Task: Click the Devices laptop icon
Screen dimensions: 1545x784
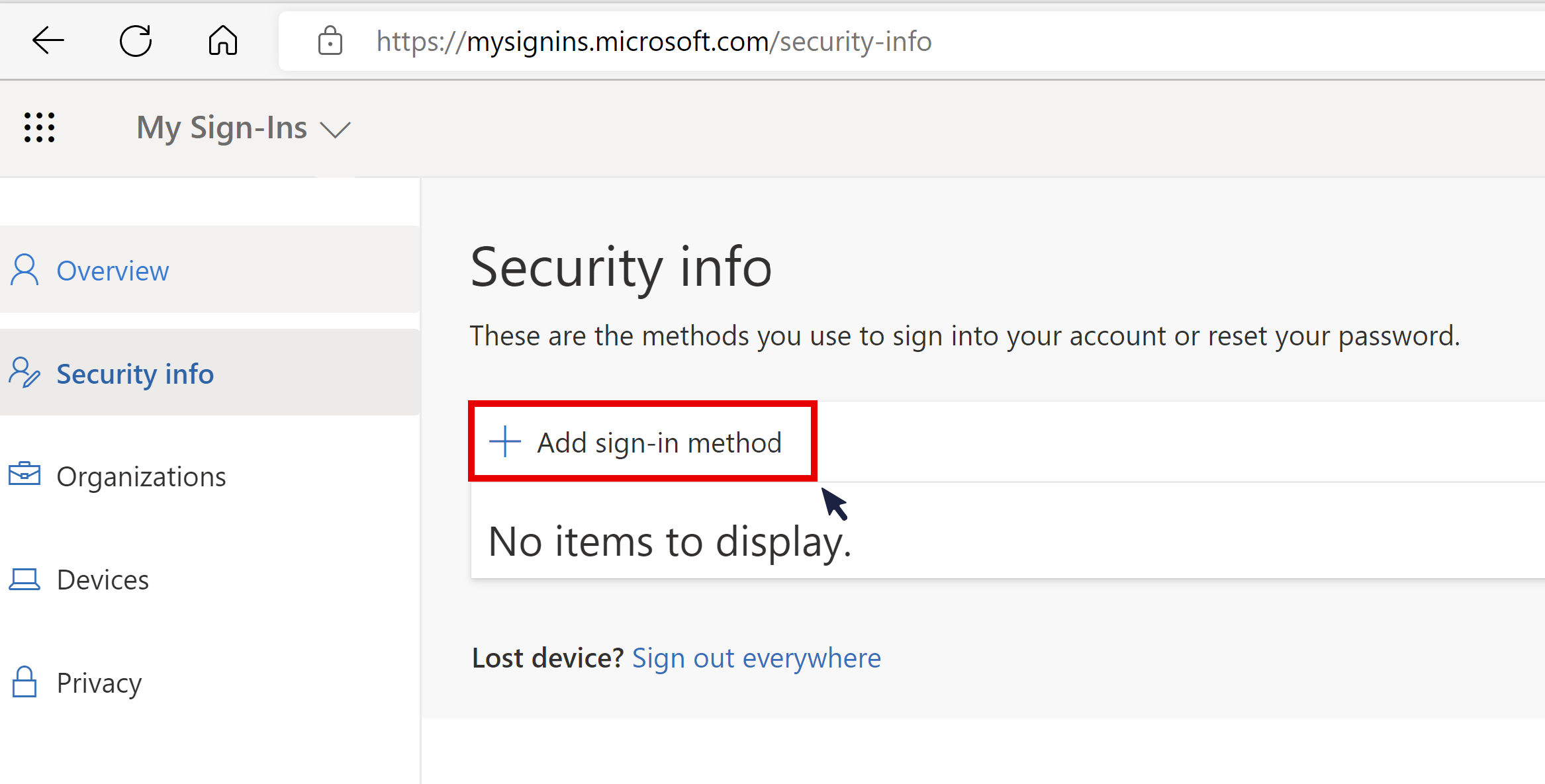Action: coord(24,580)
